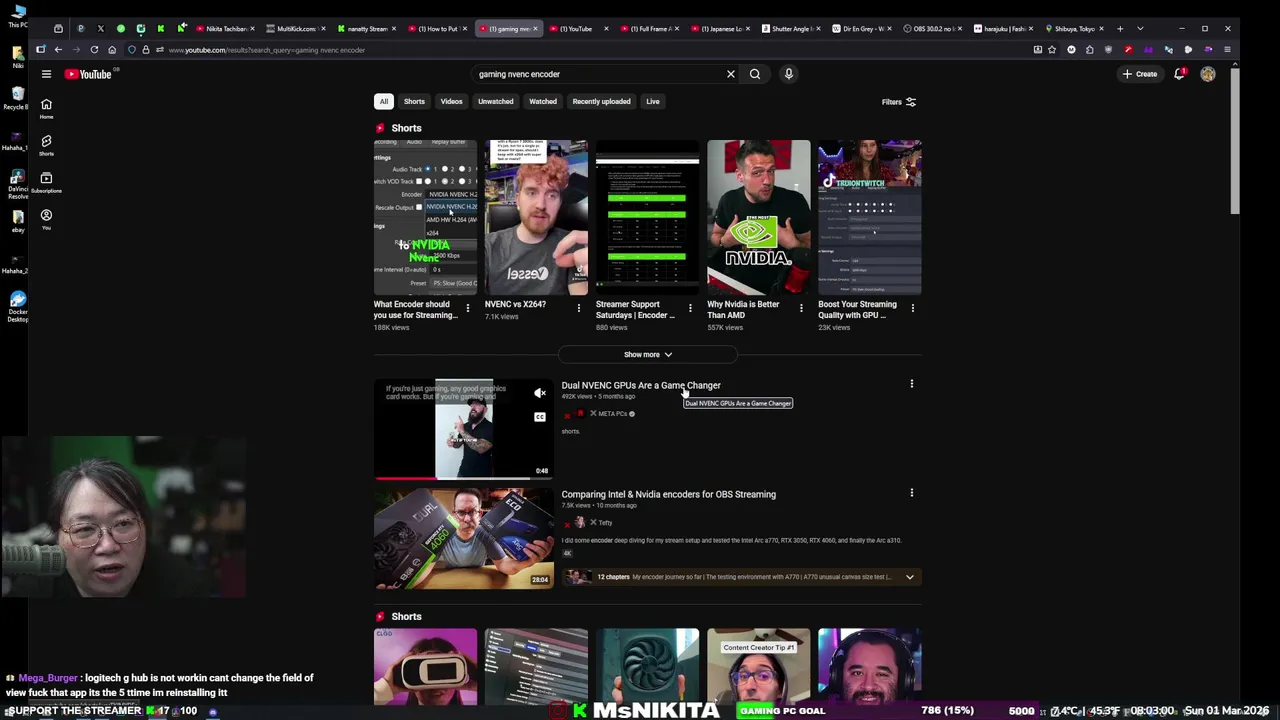Open options menu for Comparing Intel & Nvidia video
1280x720 pixels.
[x=911, y=493]
